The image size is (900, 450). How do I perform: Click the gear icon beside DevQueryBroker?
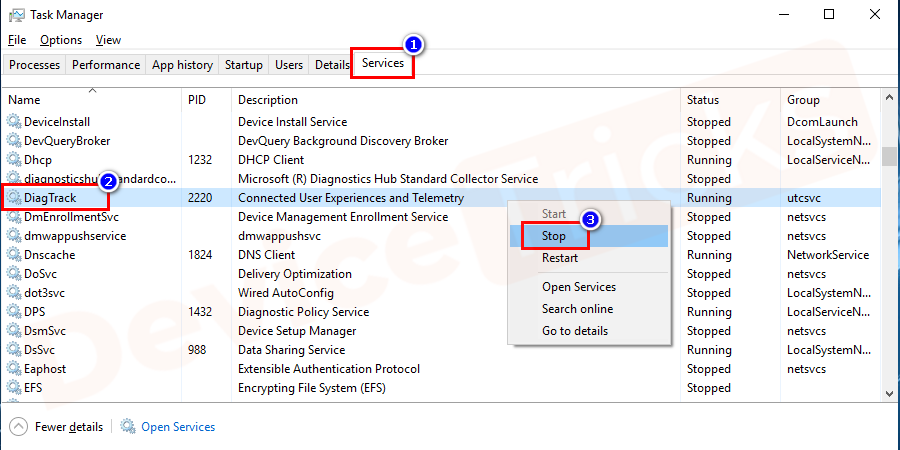[13, 141]
